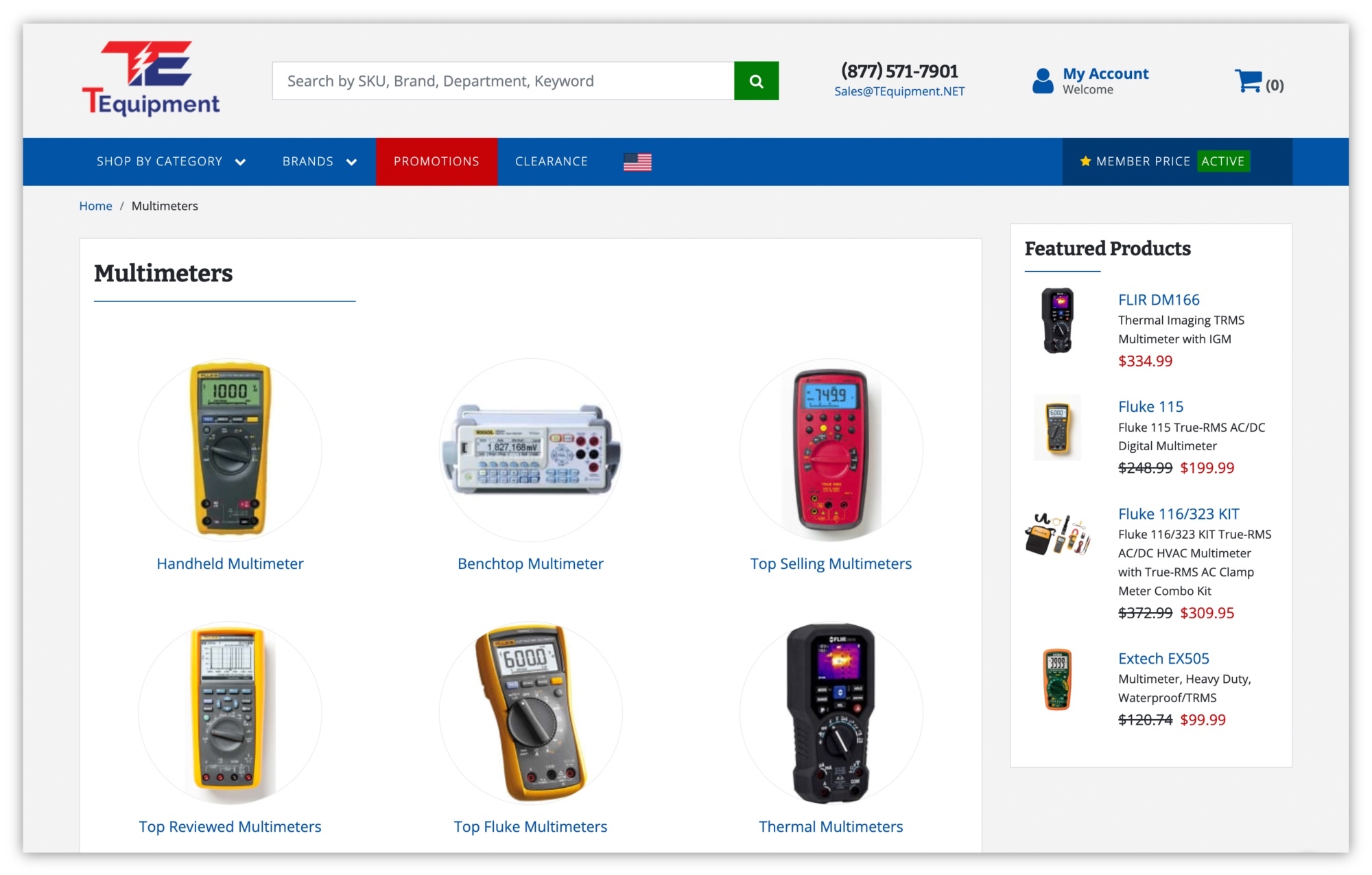Screen dimensions: 1372x875
Task: Click the US flag icon
Action: 637,162
